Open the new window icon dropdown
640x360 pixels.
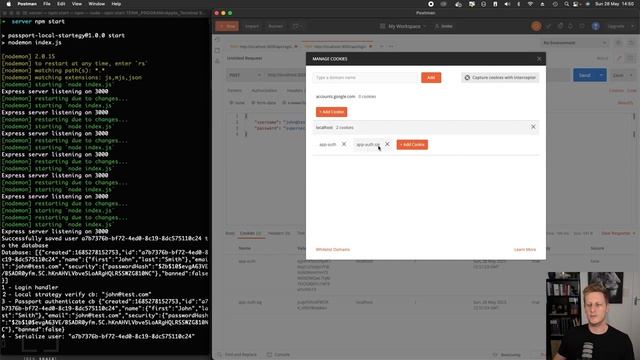pos(298,26)
